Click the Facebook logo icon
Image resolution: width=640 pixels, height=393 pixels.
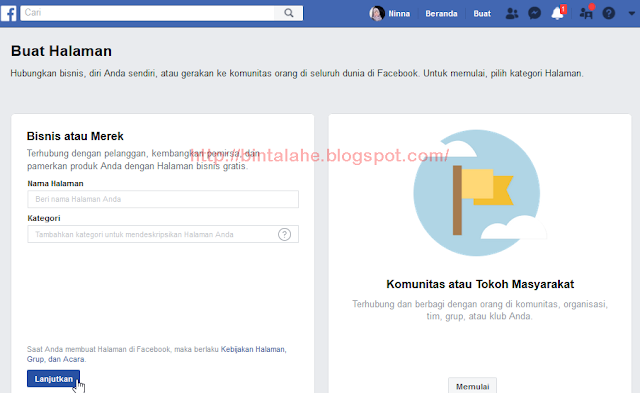(x=9, y=13)
